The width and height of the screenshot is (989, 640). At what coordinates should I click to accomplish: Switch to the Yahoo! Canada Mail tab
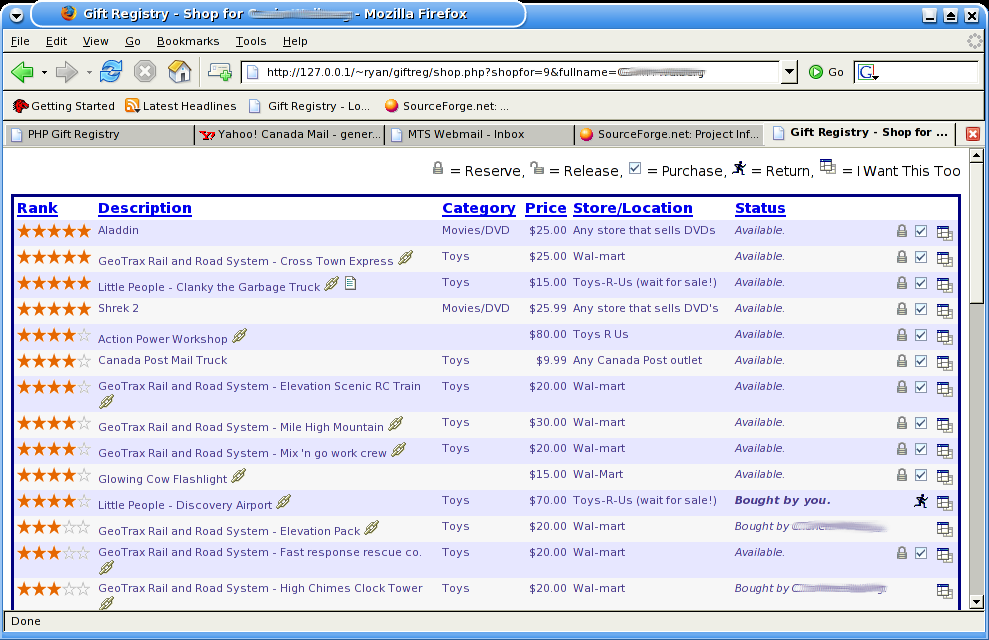pyautogui.click(x=290, y=134)
